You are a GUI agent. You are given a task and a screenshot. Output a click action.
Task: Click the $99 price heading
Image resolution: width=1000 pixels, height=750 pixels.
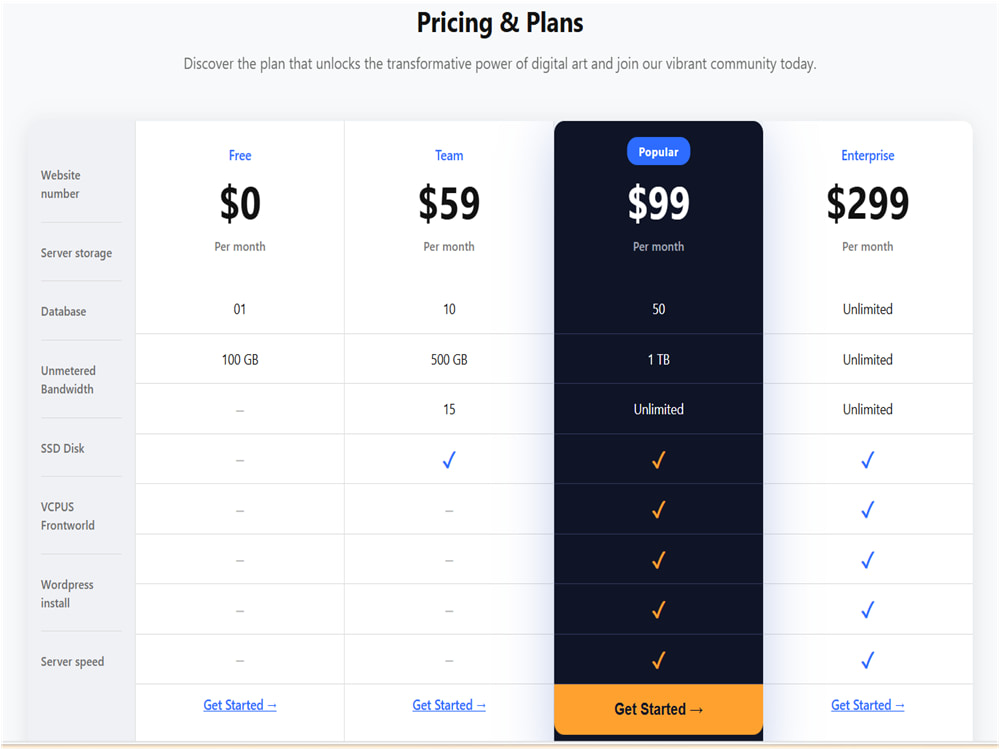[658, 203]
